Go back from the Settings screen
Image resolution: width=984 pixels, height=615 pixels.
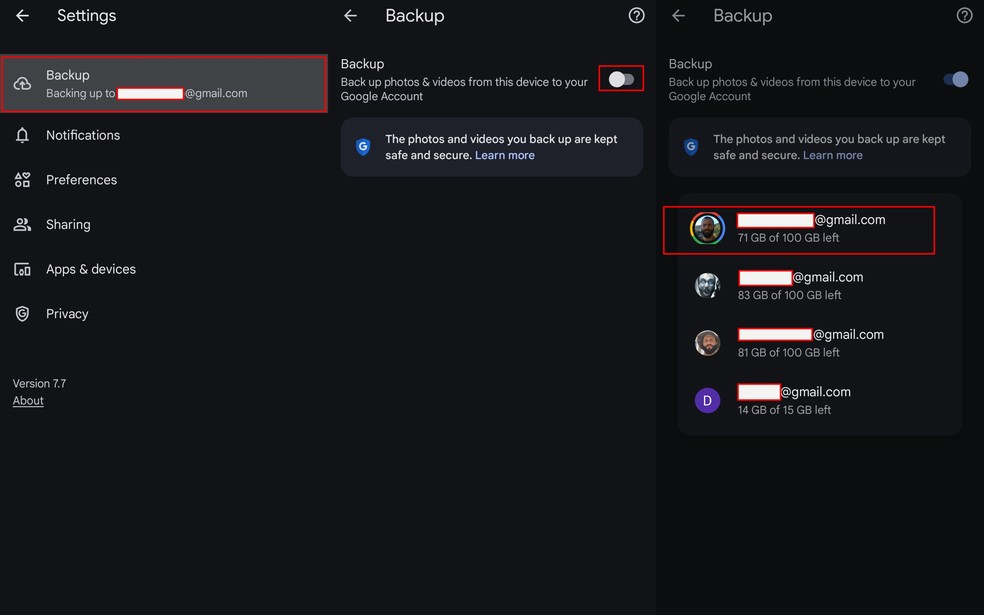point(22,16)
